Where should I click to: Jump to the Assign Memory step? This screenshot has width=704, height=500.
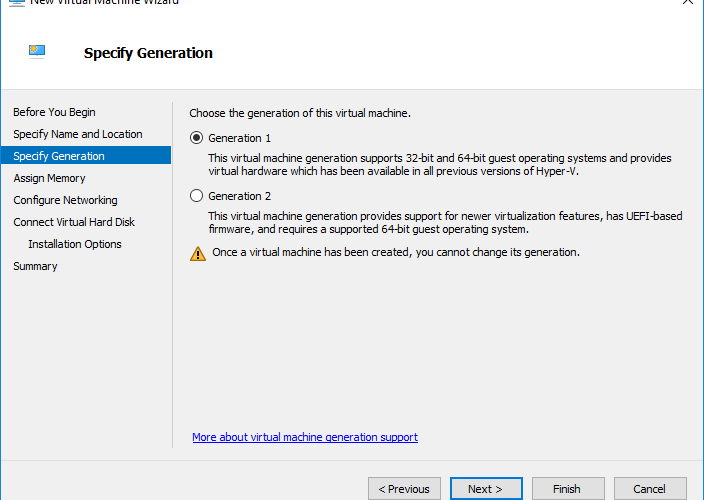[x=49, y=178]
